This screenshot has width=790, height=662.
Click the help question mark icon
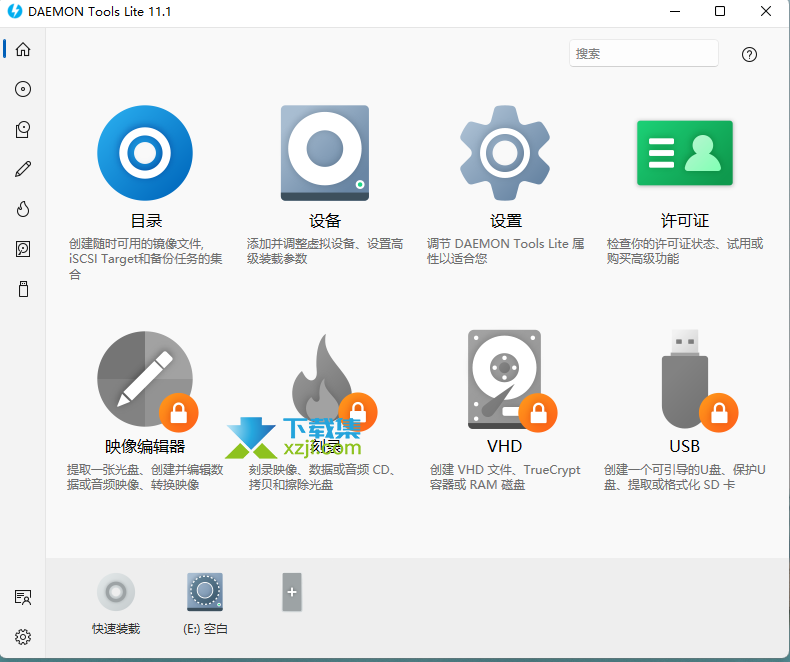pyautogui.click(x=749, y=54)
